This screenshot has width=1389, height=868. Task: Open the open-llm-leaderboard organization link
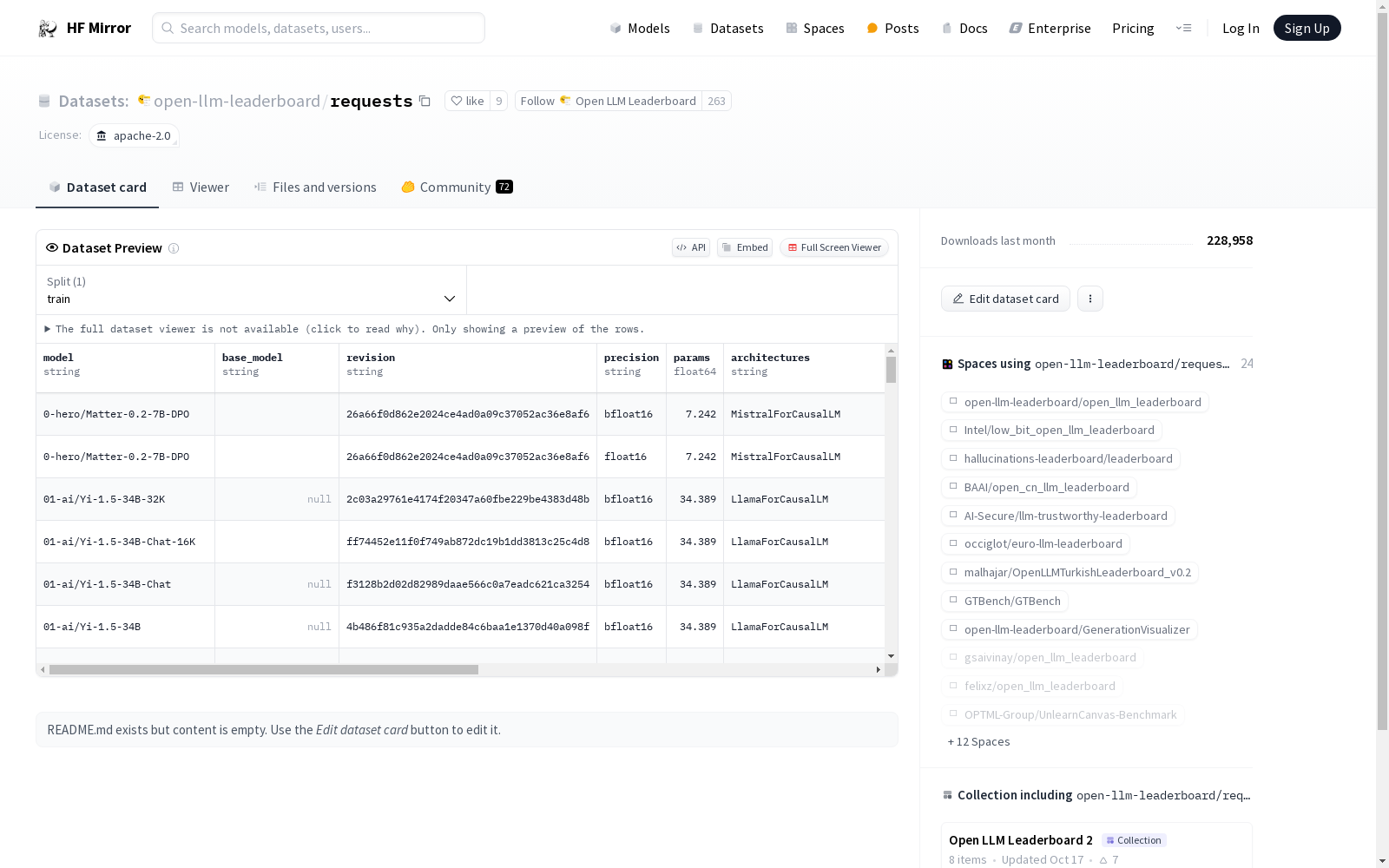point(236,102)
